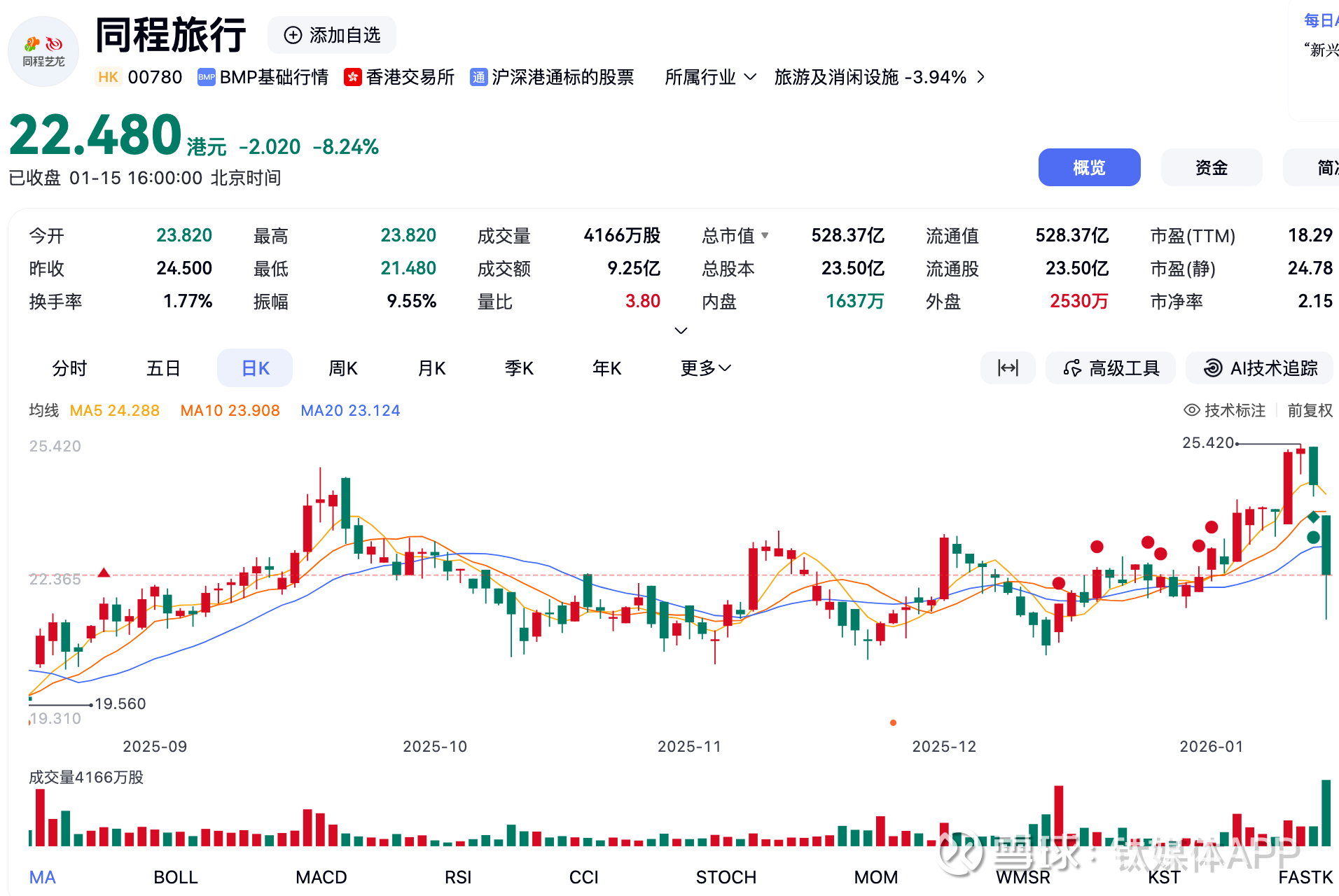Toggle 技术标注 eye visibility
This screenshot has height=896, width=1339.
tap(1191, 410)
